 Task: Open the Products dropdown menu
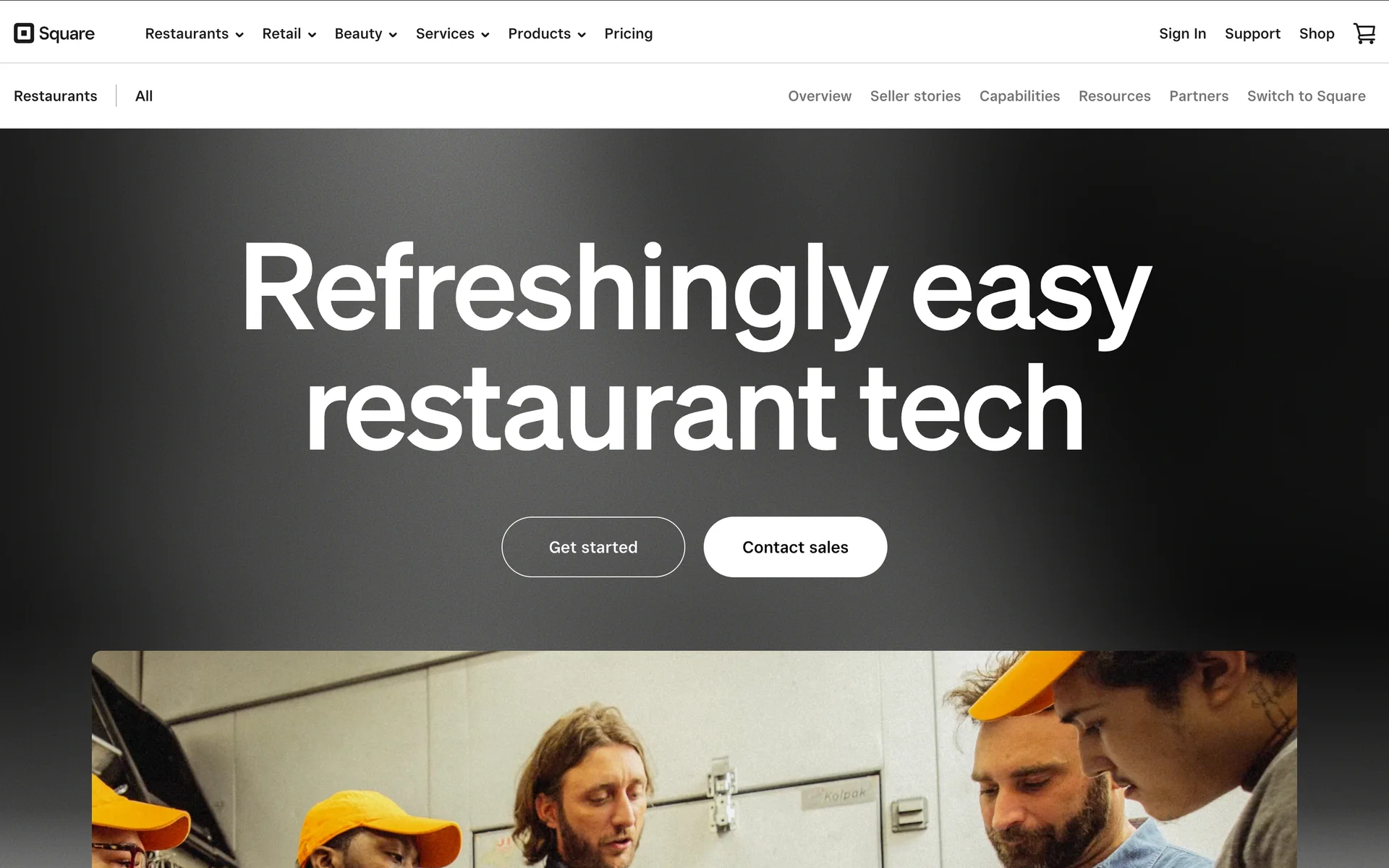point(546,33)
